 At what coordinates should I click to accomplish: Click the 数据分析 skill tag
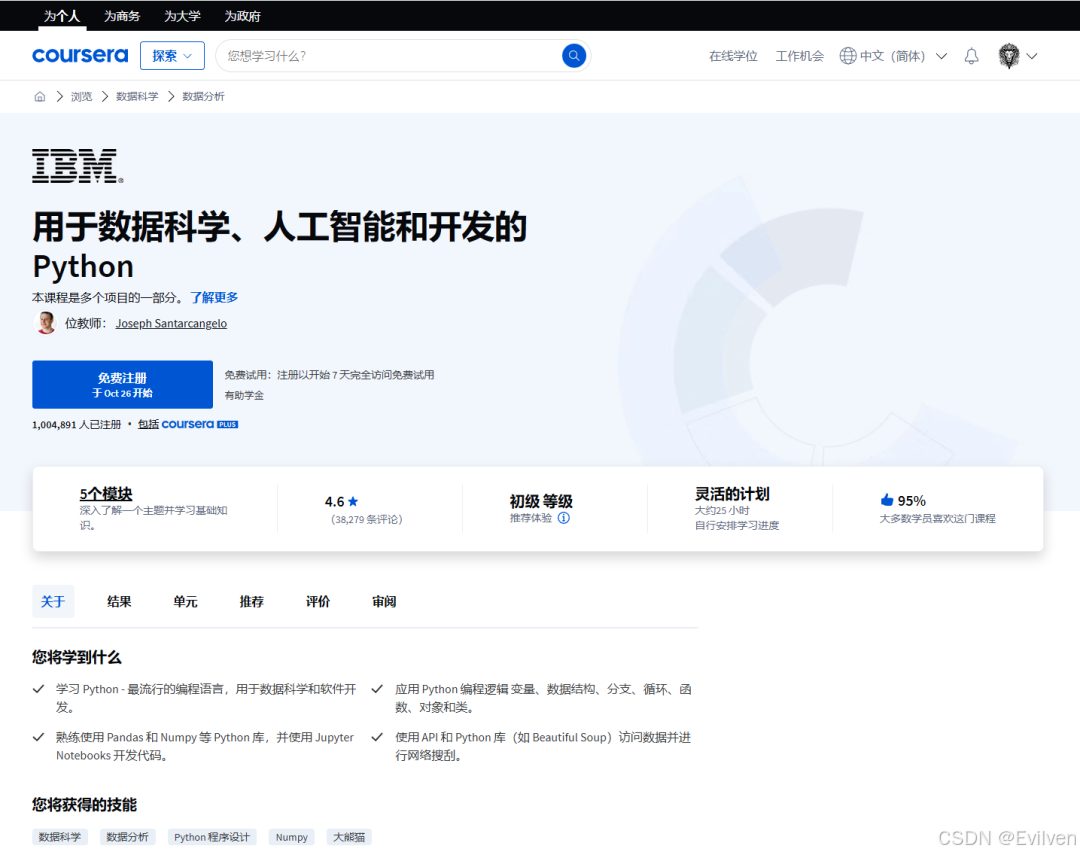point(127,837)
